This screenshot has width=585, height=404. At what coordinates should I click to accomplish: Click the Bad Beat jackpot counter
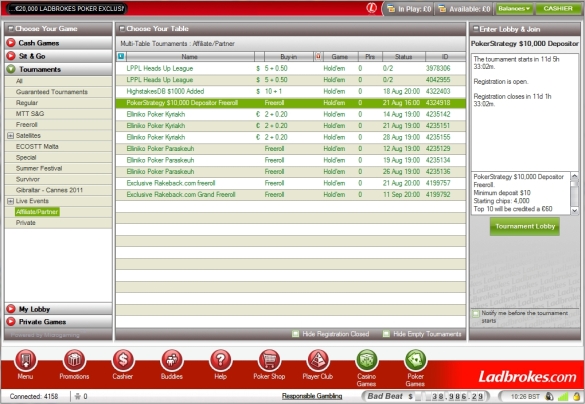click(425, 396)
